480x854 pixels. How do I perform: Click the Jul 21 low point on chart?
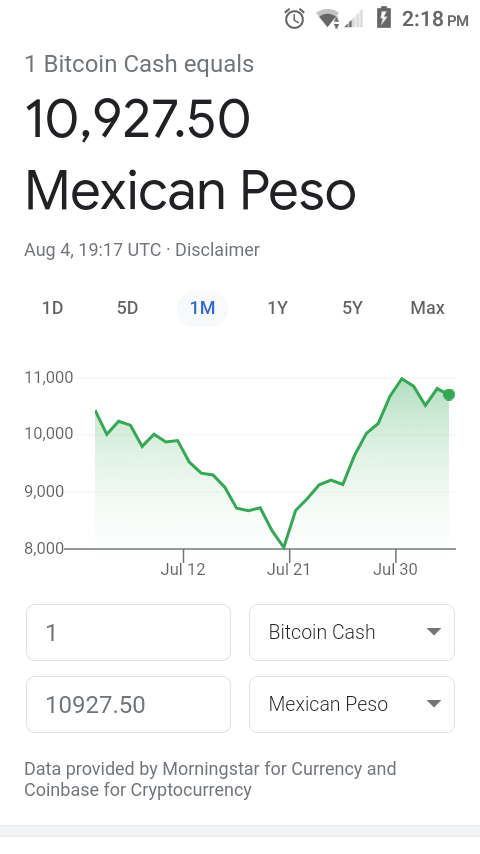tap(284, 546)
